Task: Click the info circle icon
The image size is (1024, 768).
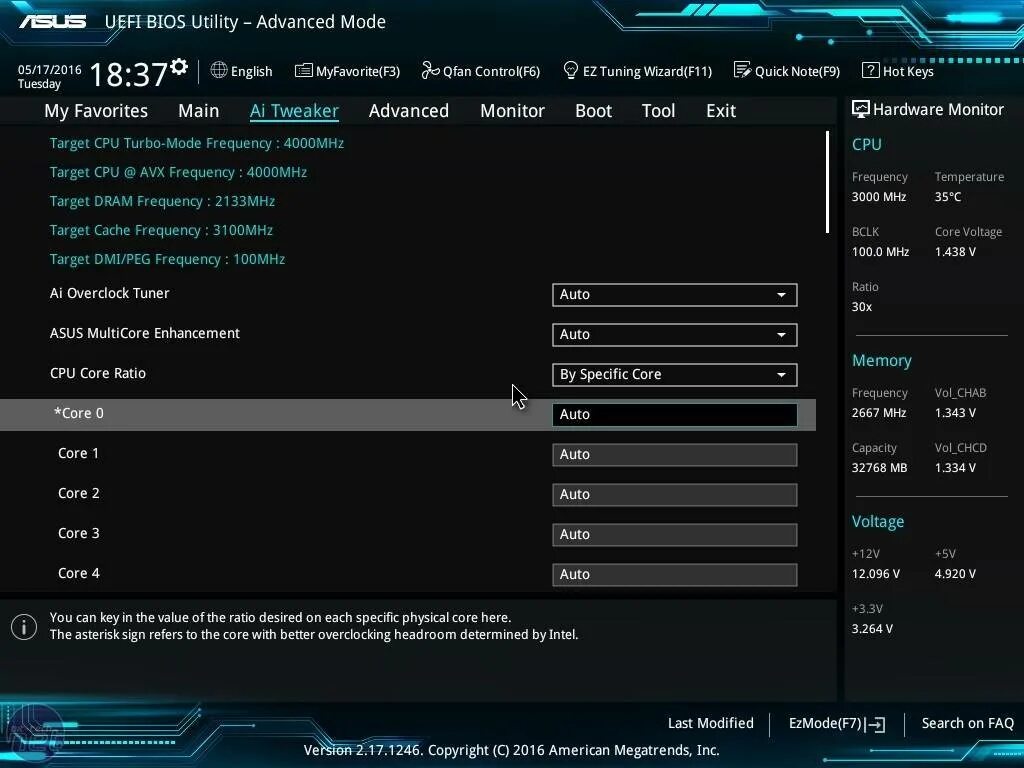Action: coord(24,627)
